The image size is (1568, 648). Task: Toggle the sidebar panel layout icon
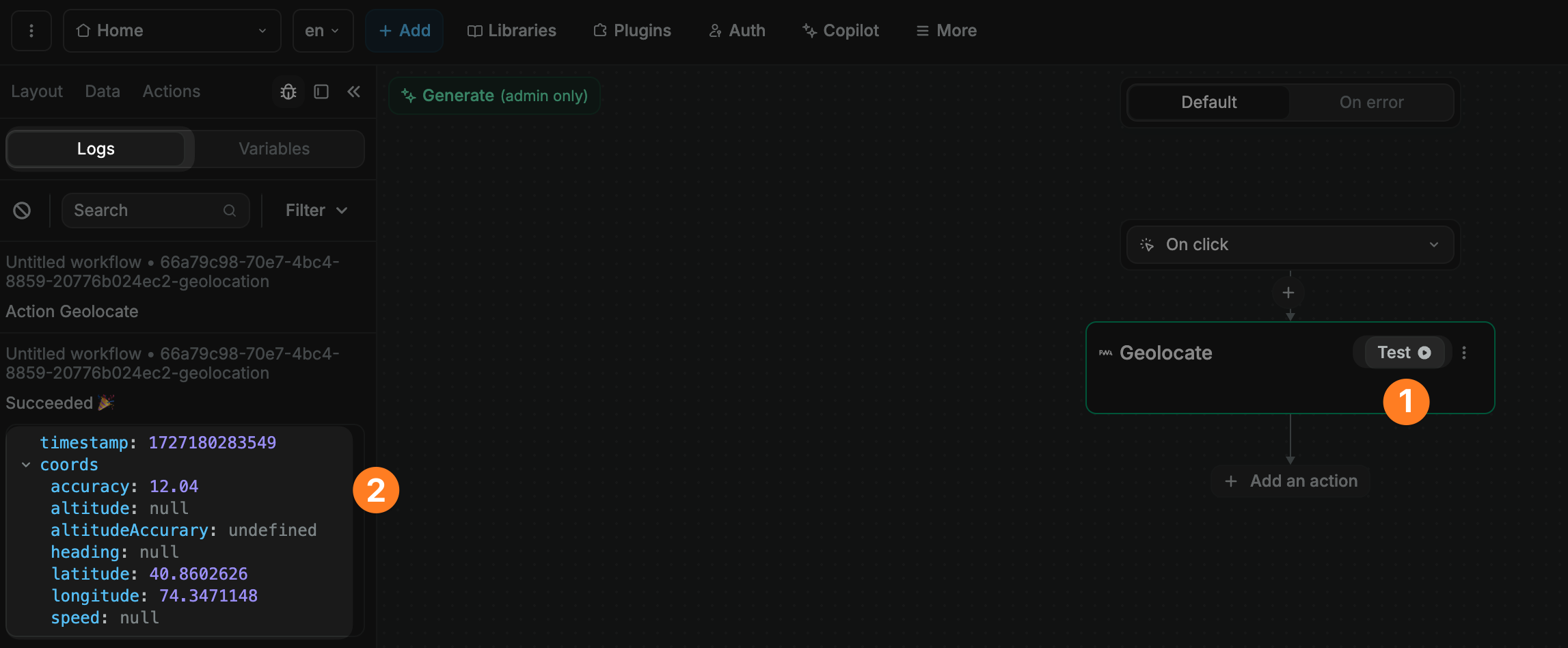pyautogui.click(x=321, y=92)
